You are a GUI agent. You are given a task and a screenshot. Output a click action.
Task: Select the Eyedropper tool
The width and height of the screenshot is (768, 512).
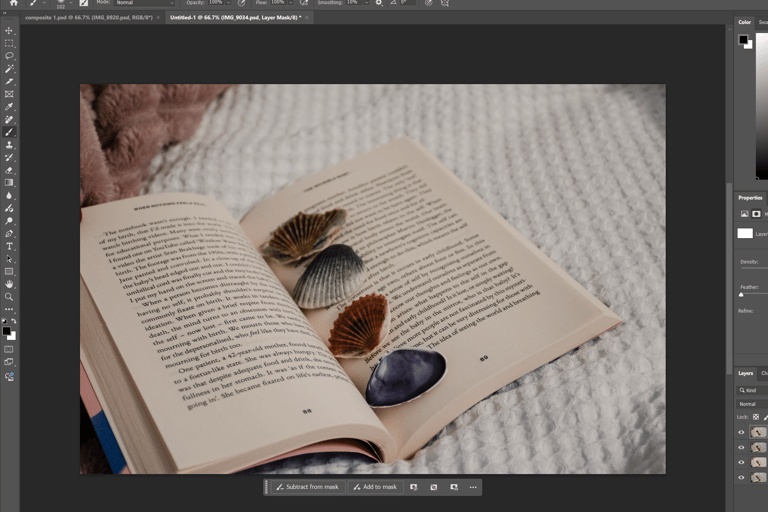9,107
